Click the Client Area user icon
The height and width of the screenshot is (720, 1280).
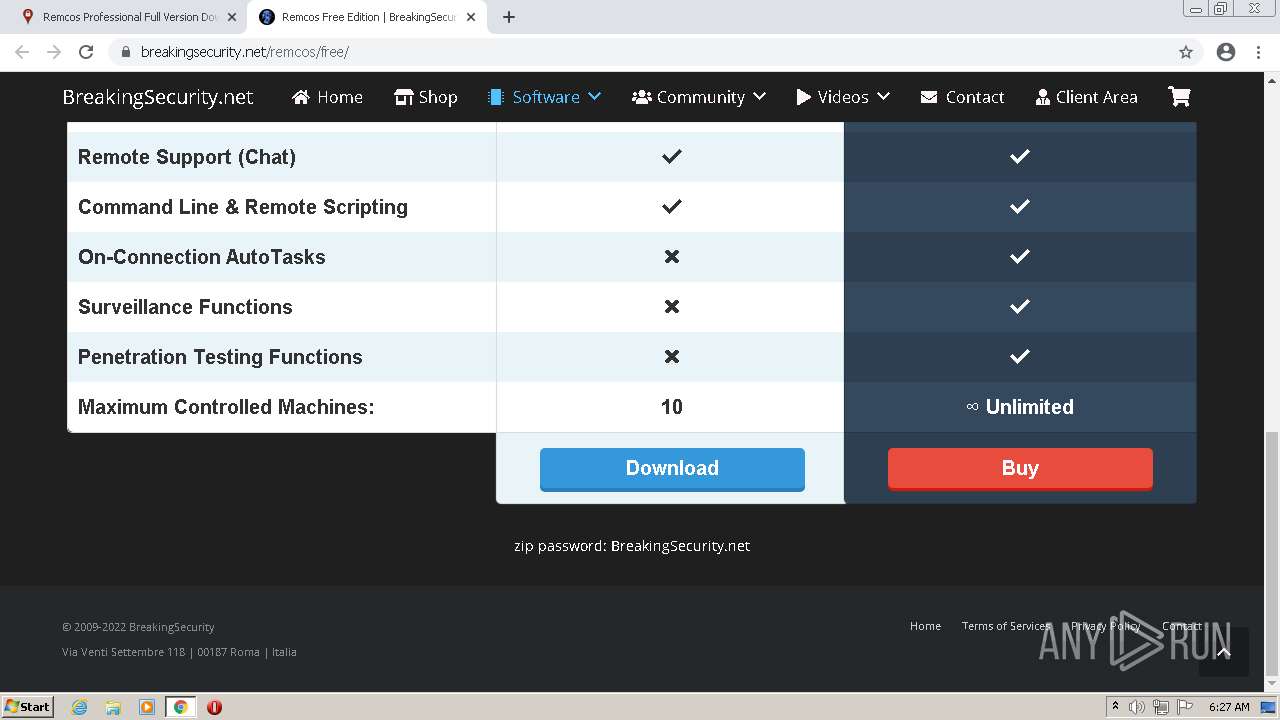pos(1043,97)
